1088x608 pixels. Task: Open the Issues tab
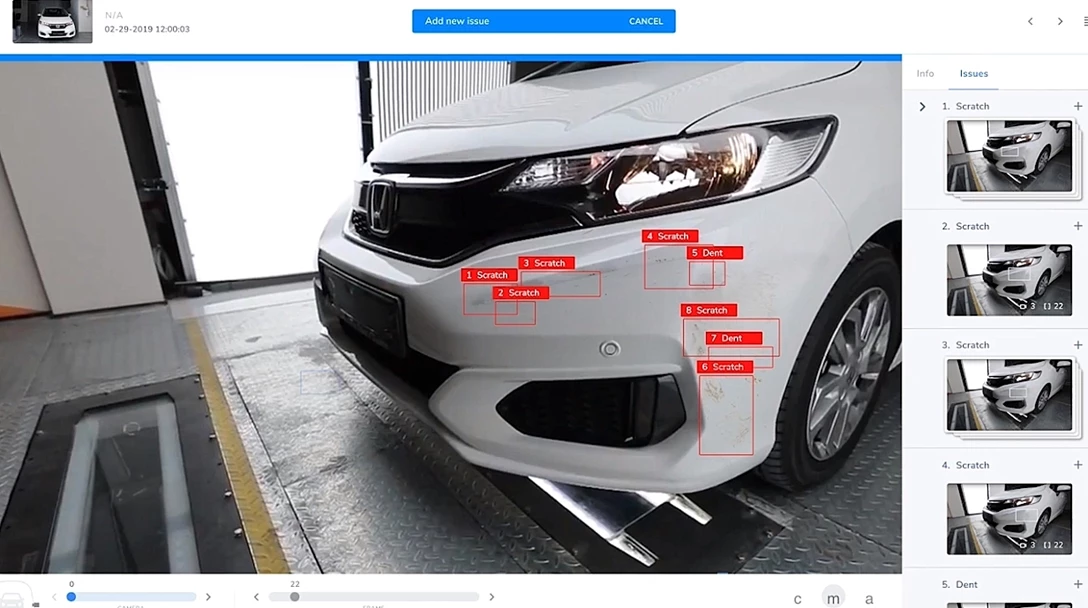coord(973,74)
